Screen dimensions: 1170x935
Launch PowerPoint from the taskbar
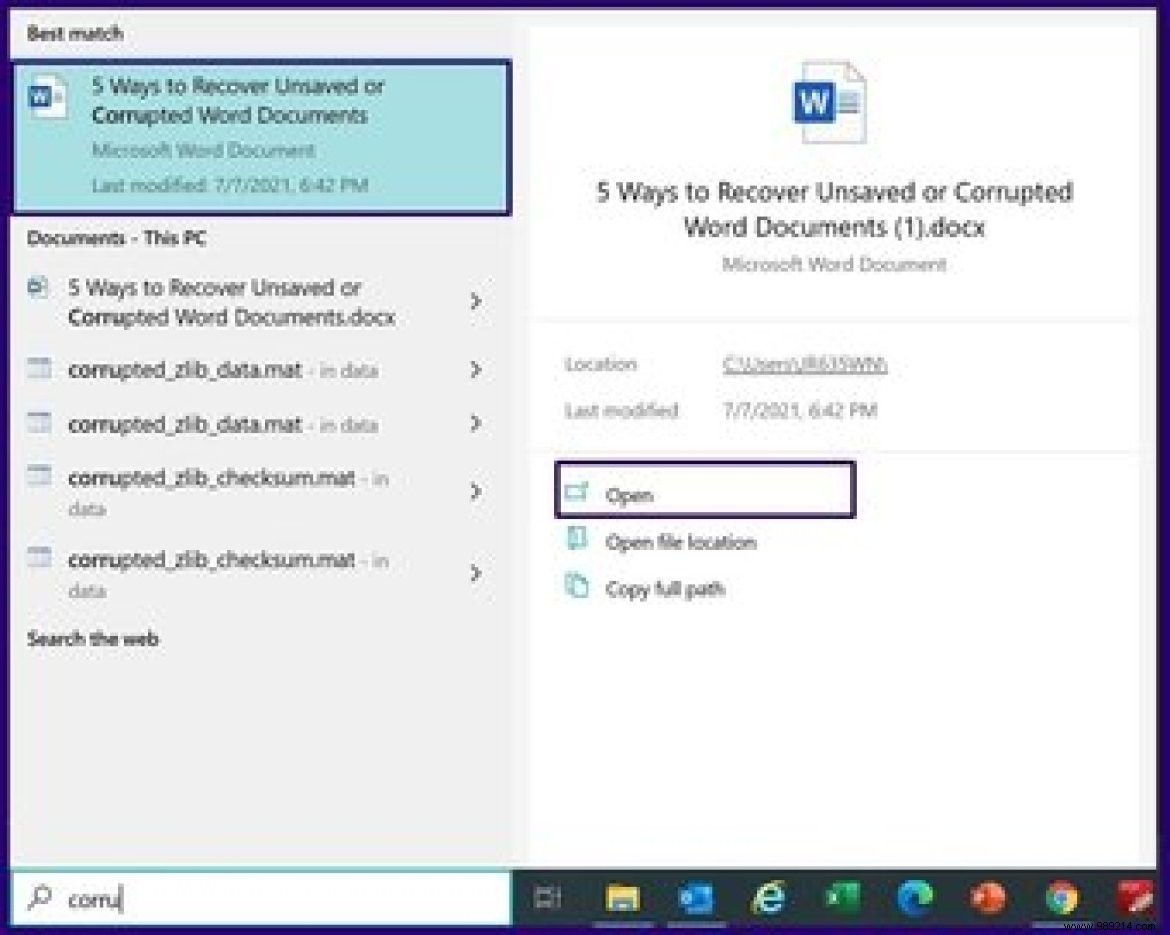tap(988, 898)
